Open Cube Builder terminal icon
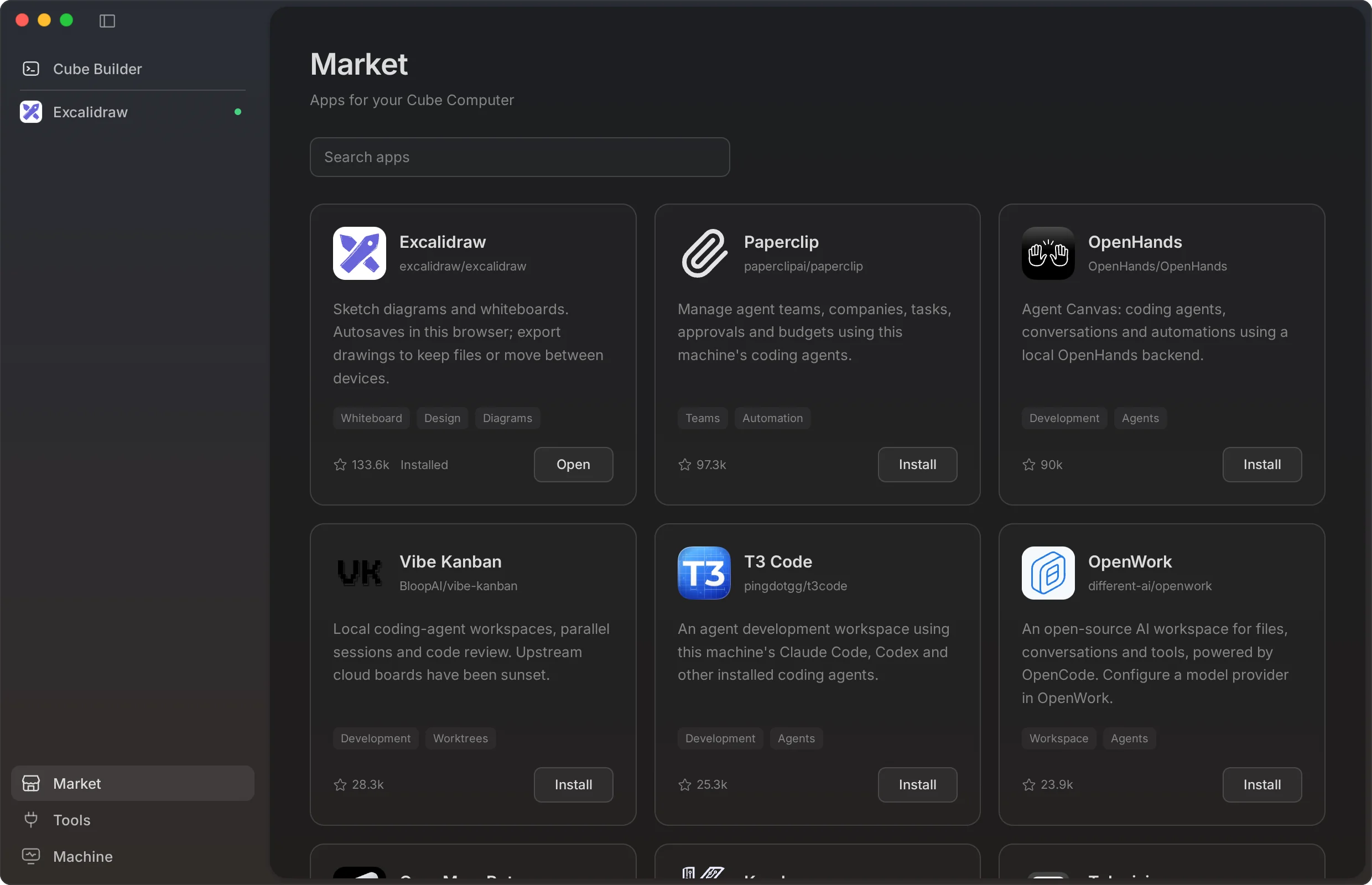 point(31,69)
